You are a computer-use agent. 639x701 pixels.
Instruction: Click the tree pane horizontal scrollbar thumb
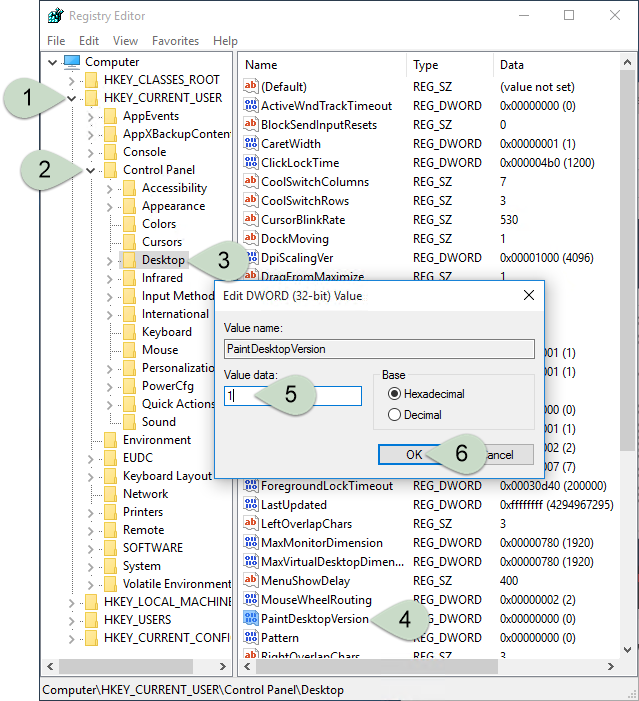(x=126, y=667)
